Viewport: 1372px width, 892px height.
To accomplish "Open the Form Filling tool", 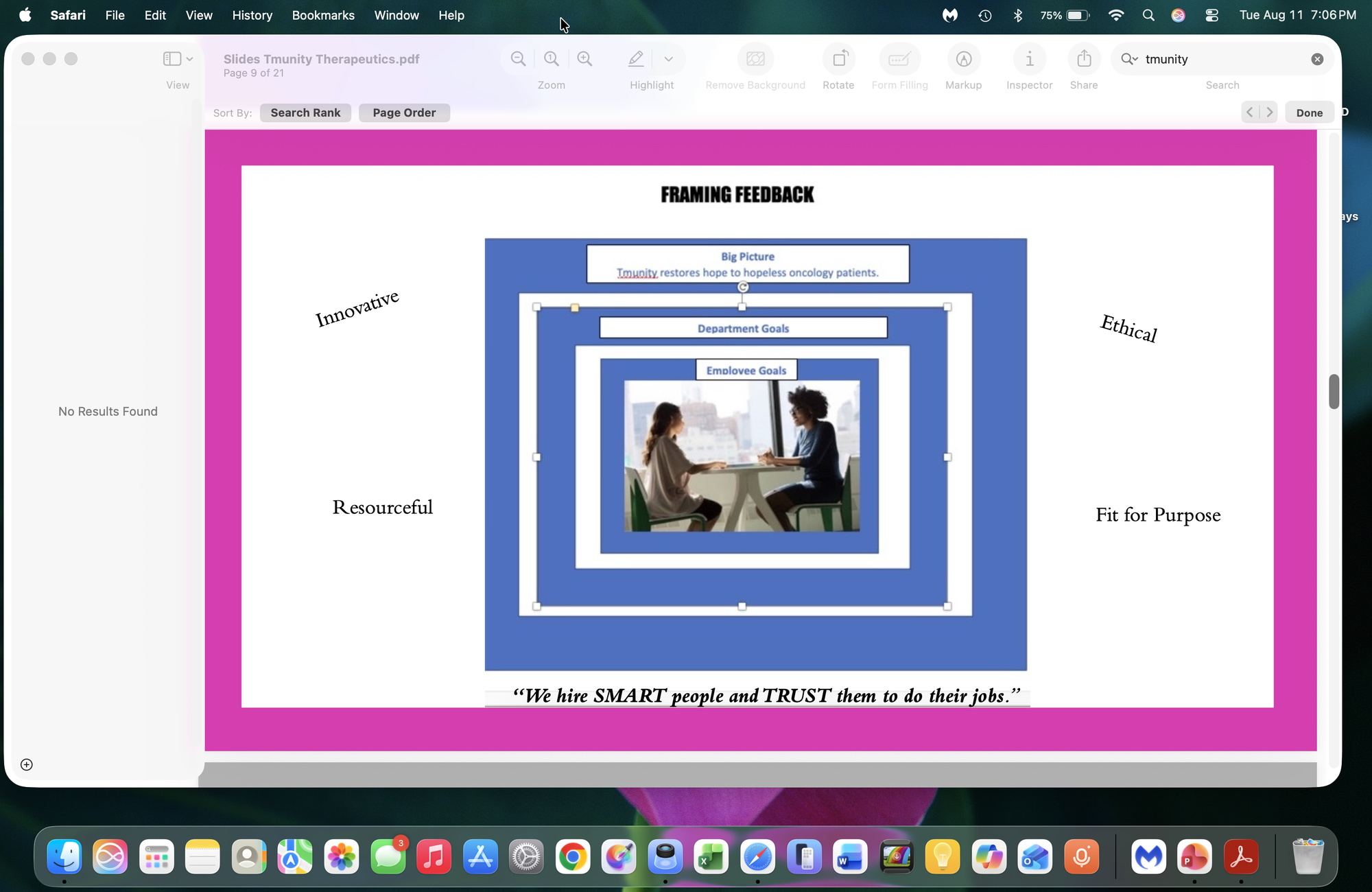I will point(899,59).
